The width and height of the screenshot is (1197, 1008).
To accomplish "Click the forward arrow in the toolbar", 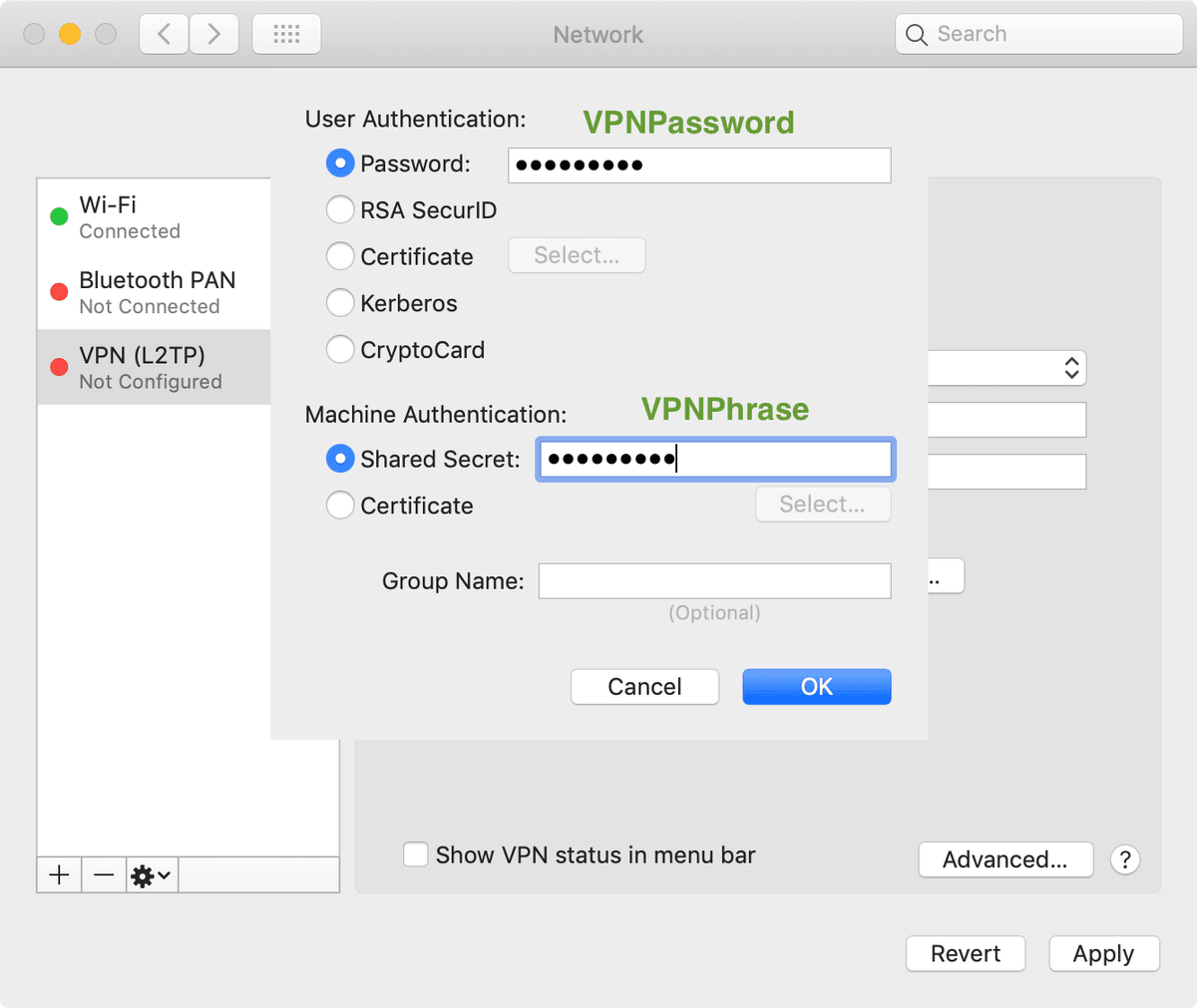I will tap(213, 33).
